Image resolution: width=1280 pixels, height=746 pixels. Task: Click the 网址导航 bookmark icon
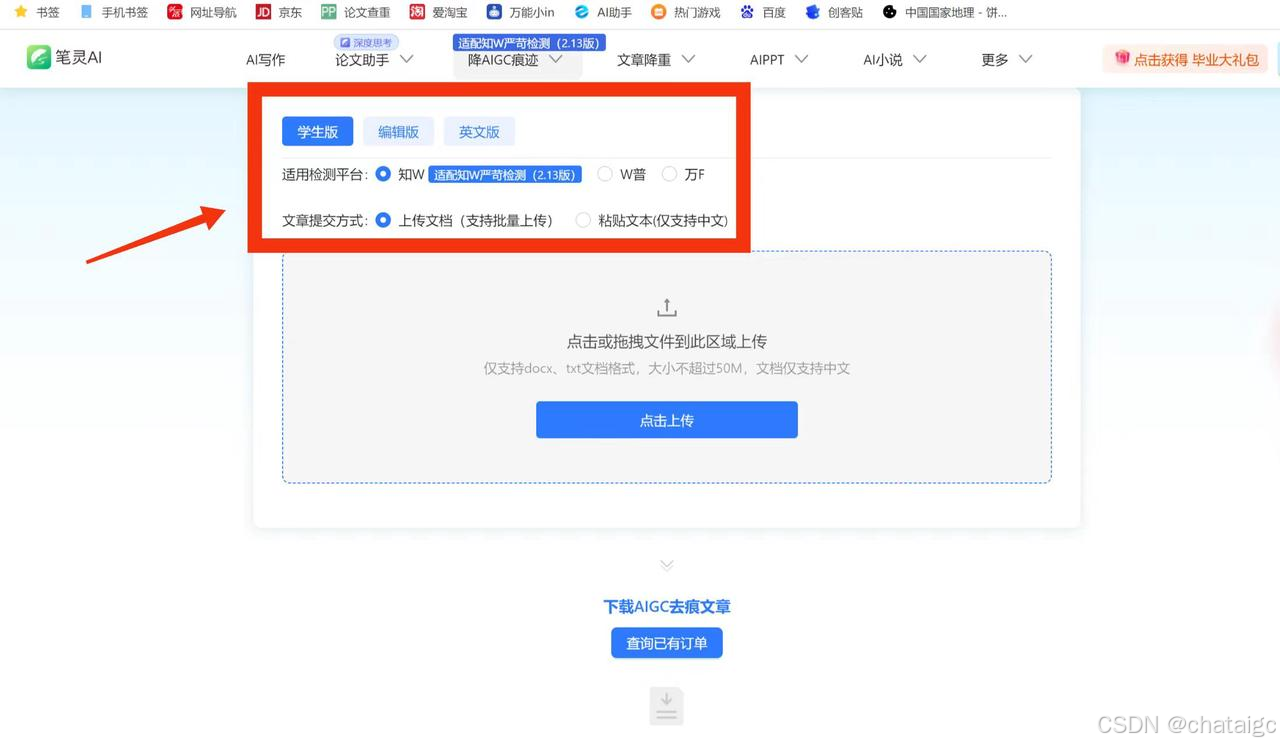click(x=175, y=12)
